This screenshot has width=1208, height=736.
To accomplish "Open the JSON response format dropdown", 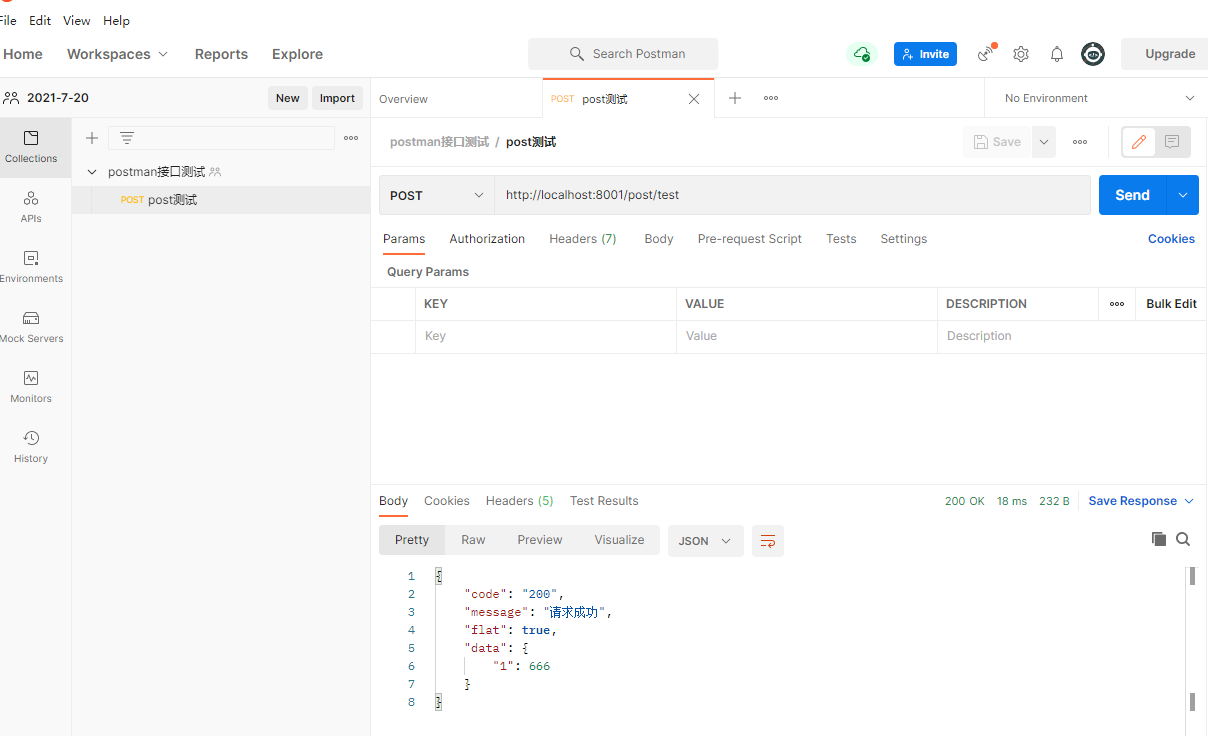I will point(705,541).
